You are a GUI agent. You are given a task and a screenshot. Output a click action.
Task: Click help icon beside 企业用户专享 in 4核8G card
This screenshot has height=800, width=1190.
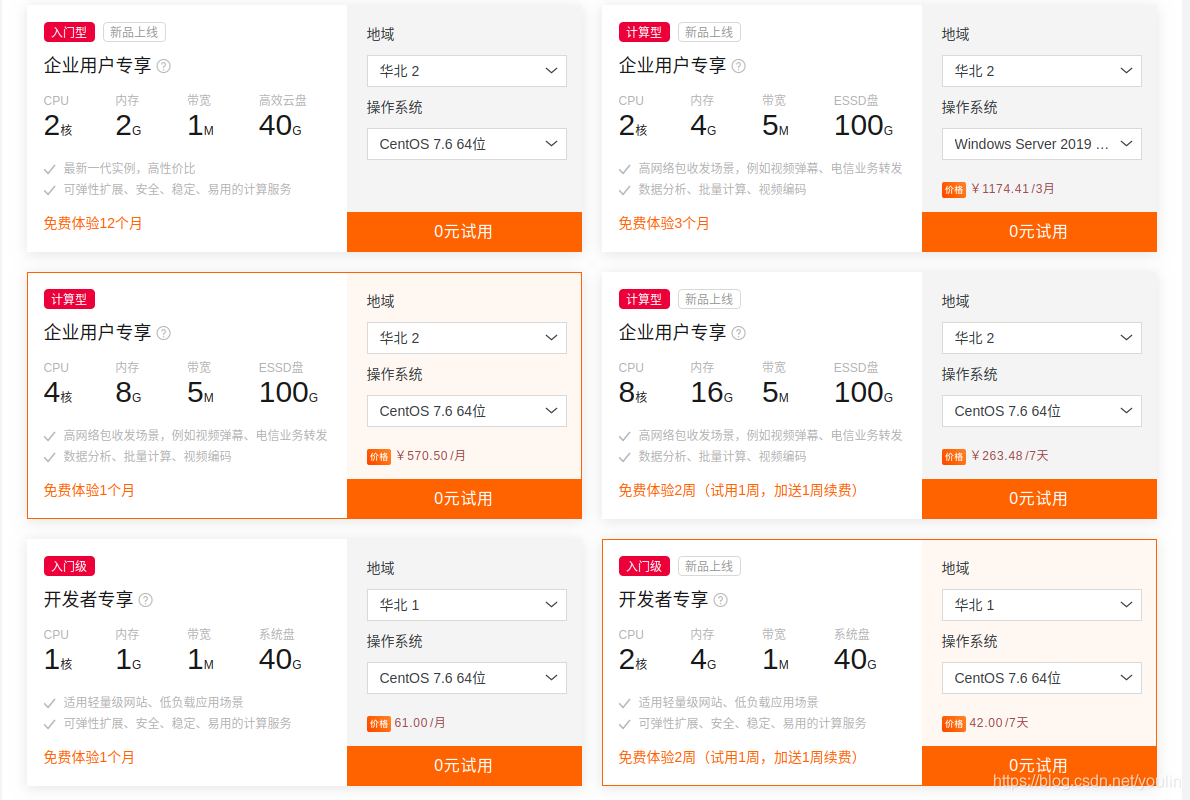163,333
